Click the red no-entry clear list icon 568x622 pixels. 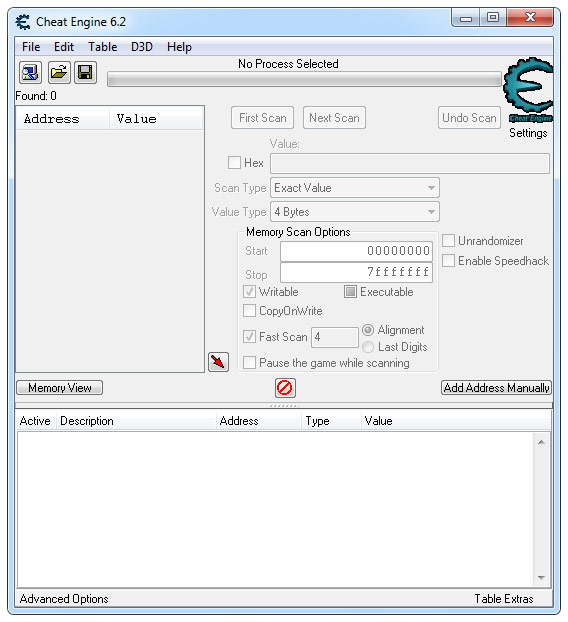coord(285,388)
